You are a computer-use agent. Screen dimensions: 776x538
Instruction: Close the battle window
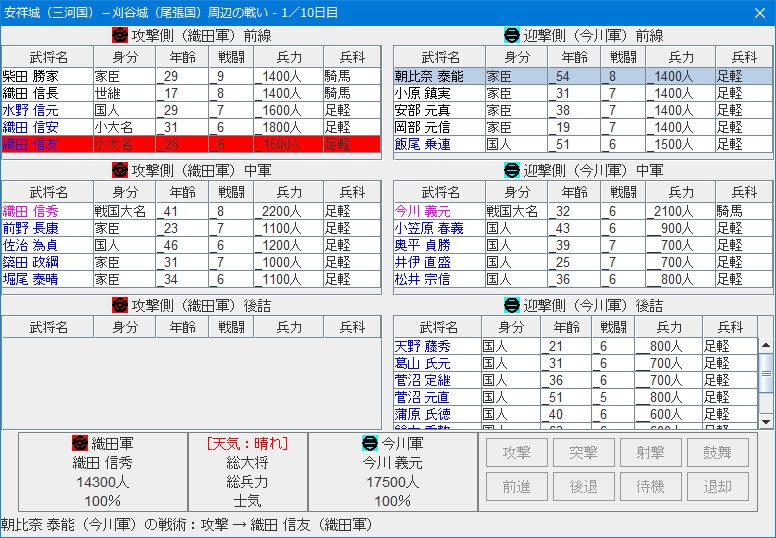point(759,13)
